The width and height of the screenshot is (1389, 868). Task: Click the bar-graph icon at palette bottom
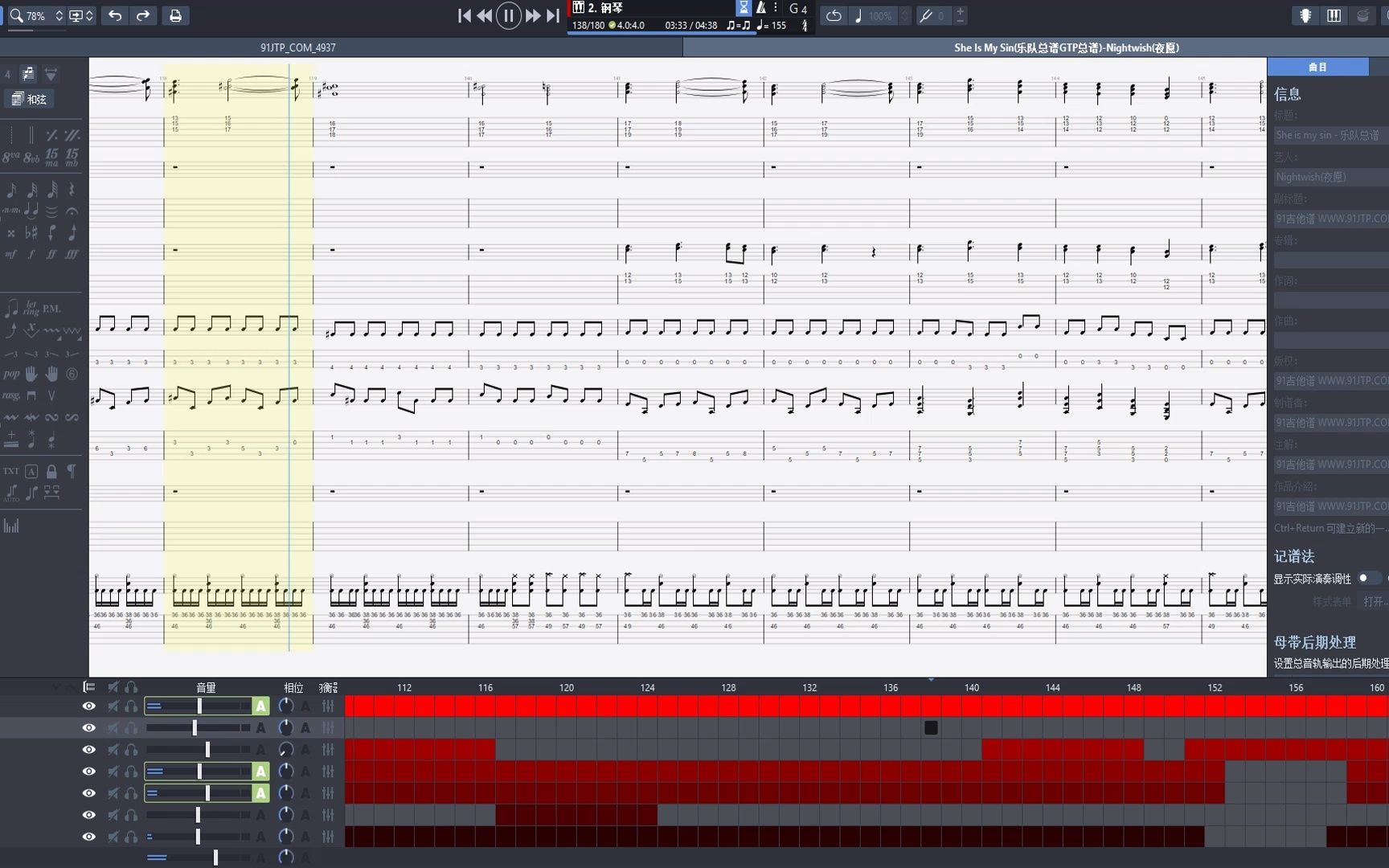coord(11,526)
